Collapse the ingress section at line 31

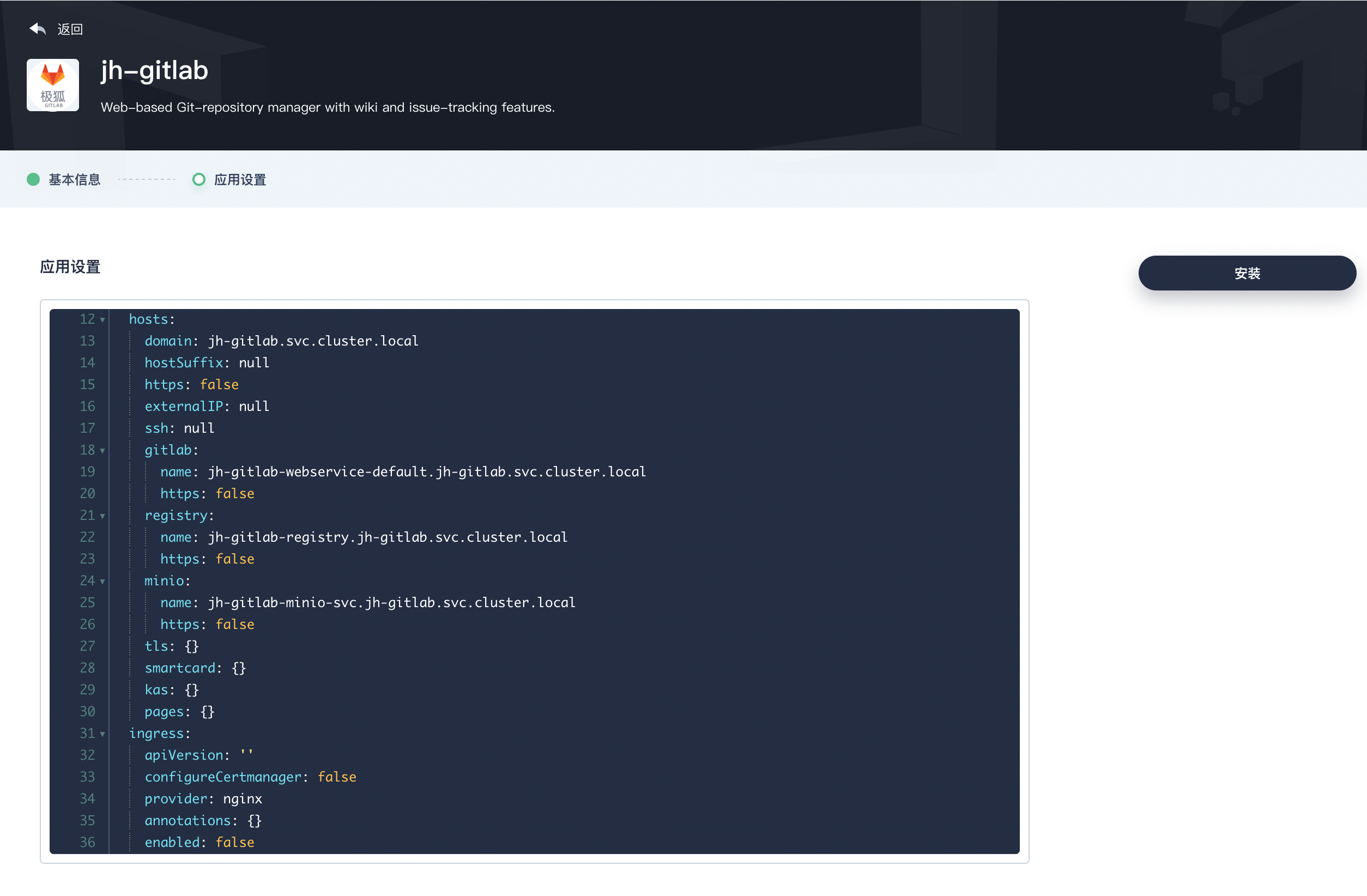click(103, 734)
